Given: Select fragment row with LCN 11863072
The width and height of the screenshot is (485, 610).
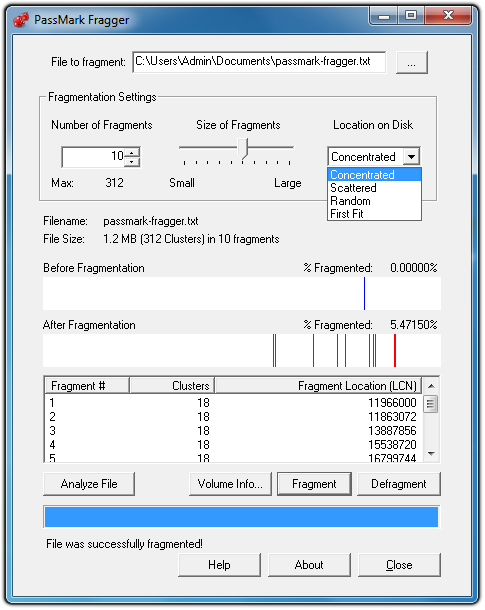Looking at the screenshot, I should click(x=233, y=417).
